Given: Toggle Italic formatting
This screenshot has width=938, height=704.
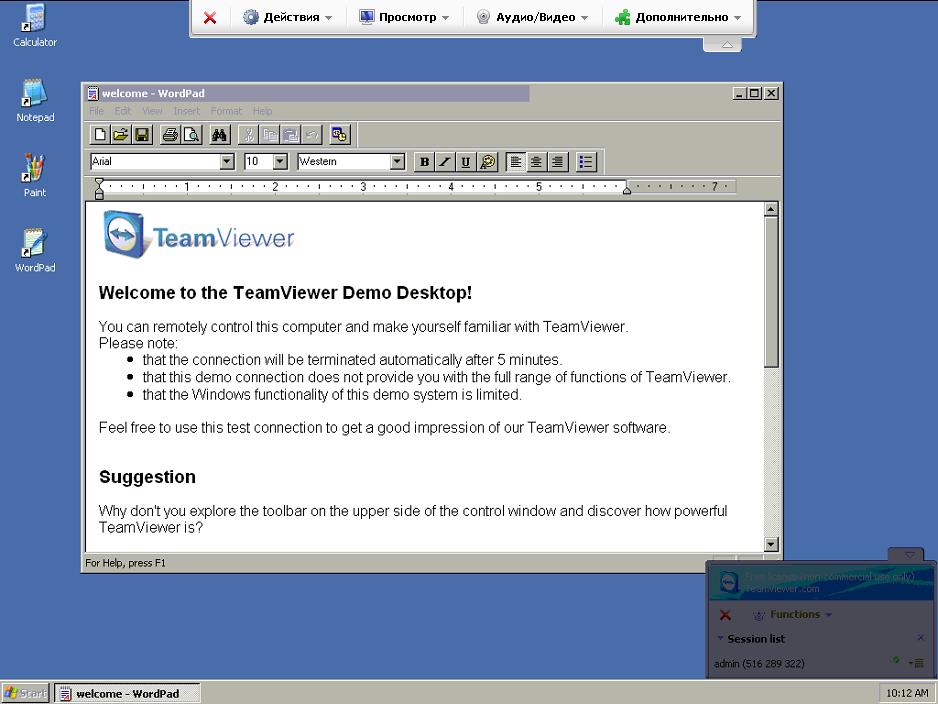Looking at the screenshot, I should pos(445,161).
